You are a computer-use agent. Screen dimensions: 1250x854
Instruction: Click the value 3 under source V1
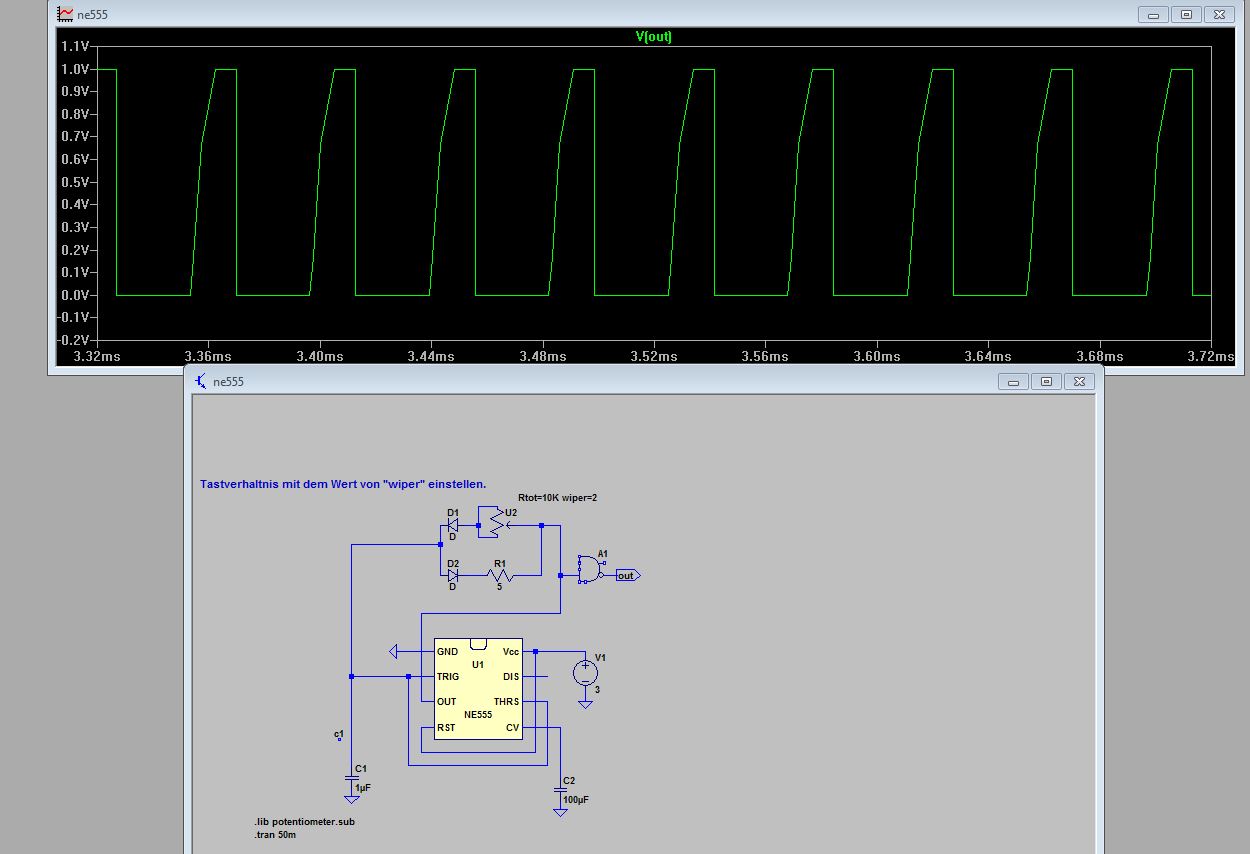pos(597,689)
